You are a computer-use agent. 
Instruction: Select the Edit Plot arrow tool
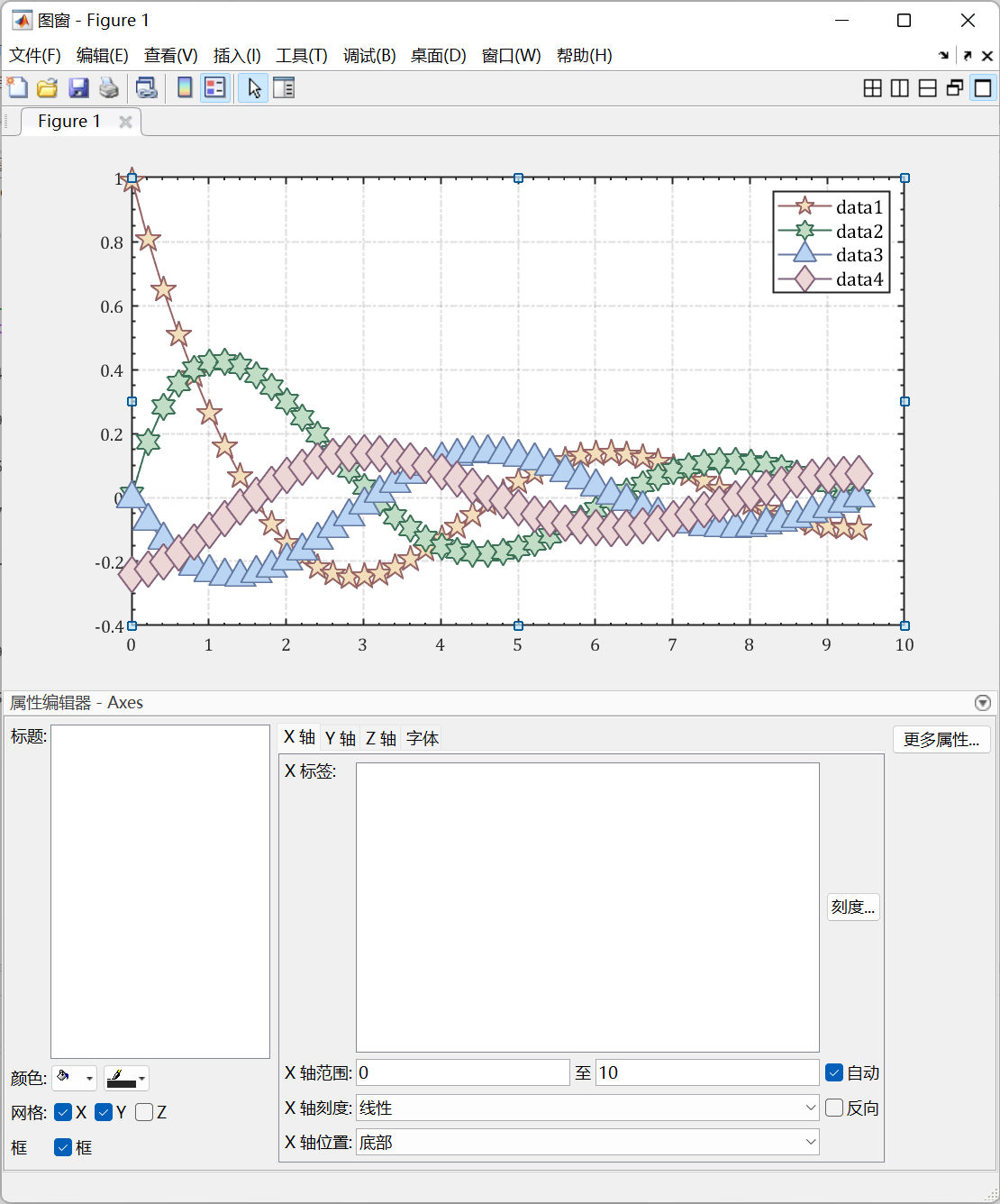tap(254, 87)
